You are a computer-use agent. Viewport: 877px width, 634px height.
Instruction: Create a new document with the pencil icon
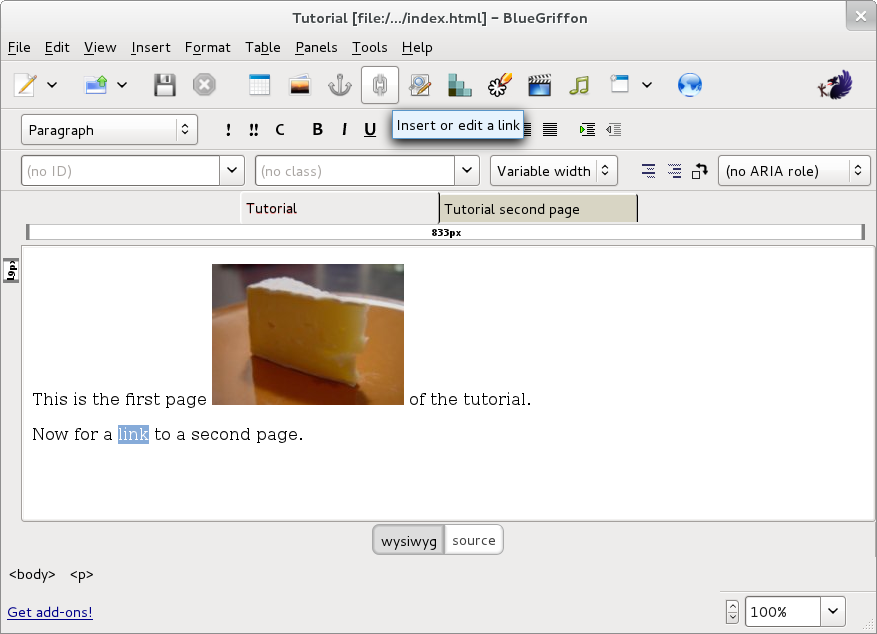[x=26, y=85]
